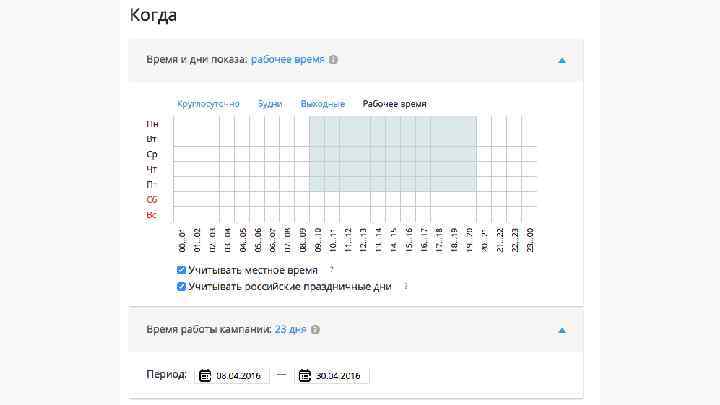
Task: Select the 'Круглосуточно' schedule preset
Action: 208,104
